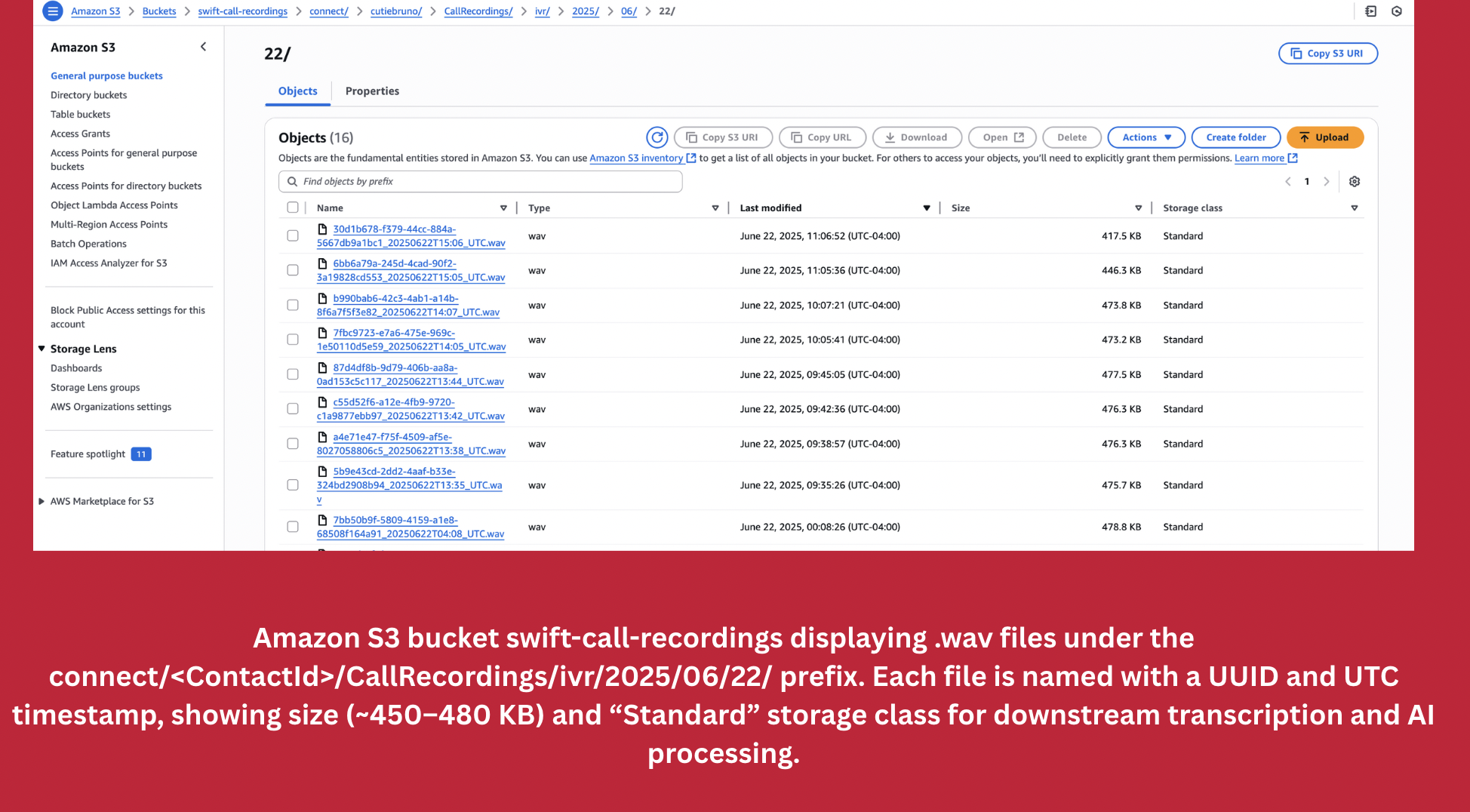Click the Copy URL button
Viewport: 1470px width, 812px height.
point(822,137)
